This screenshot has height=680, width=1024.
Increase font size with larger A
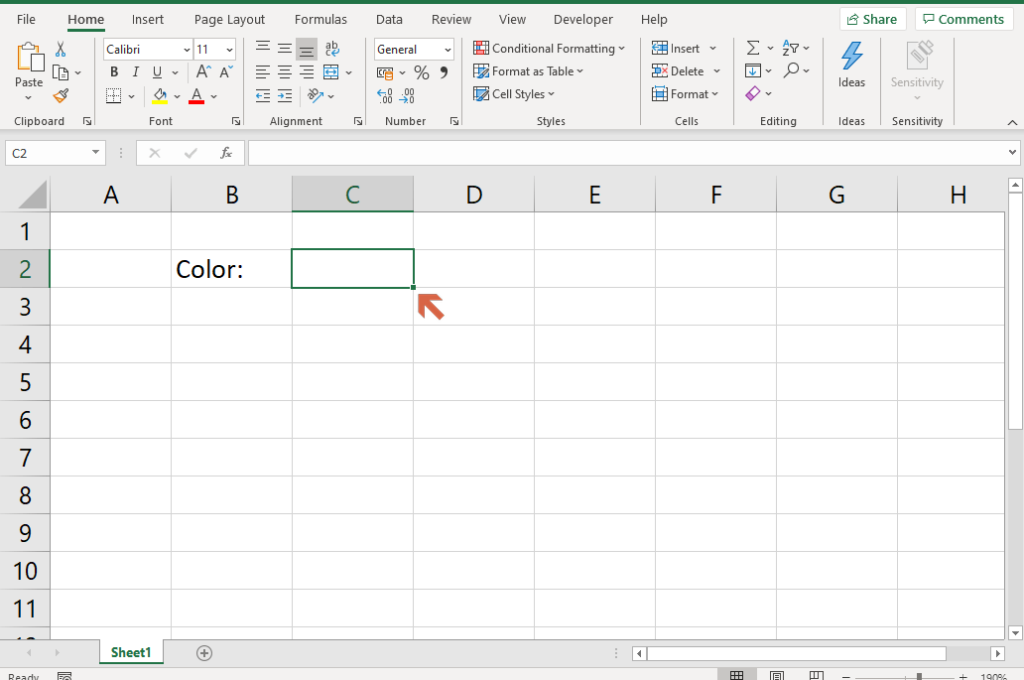203,72
